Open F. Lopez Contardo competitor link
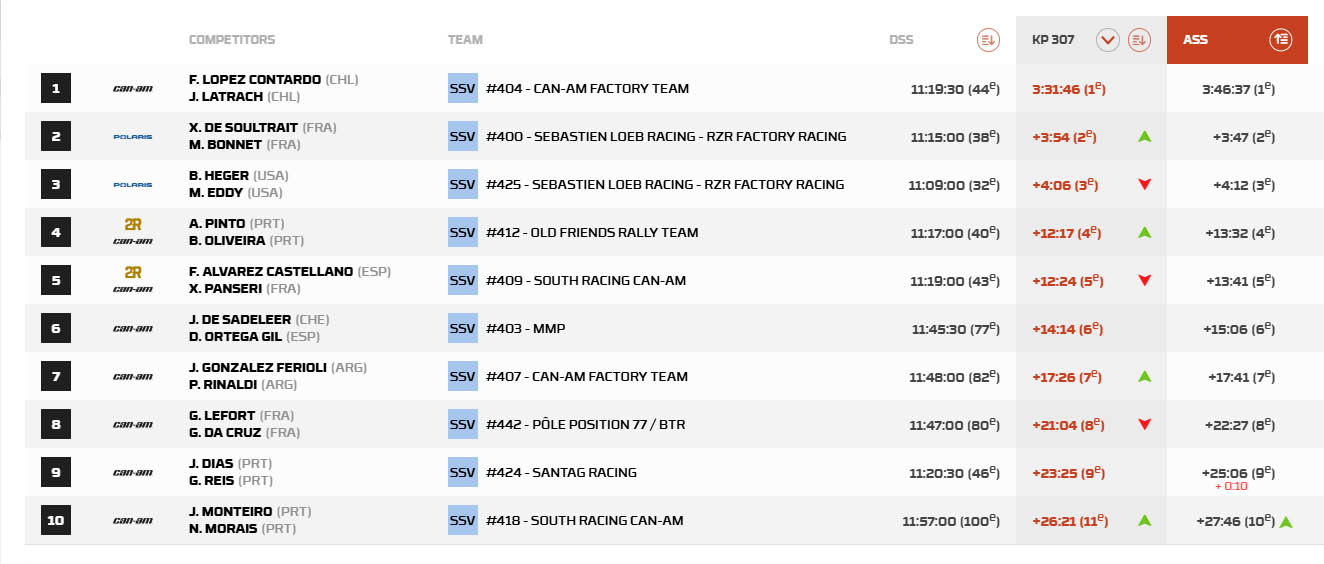1324x564 pixels. 255,79
